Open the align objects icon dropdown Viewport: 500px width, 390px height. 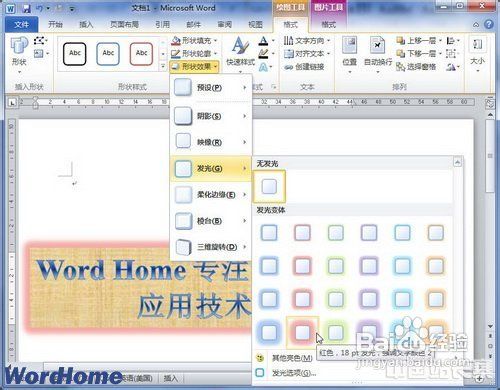[x=453, y=41]
